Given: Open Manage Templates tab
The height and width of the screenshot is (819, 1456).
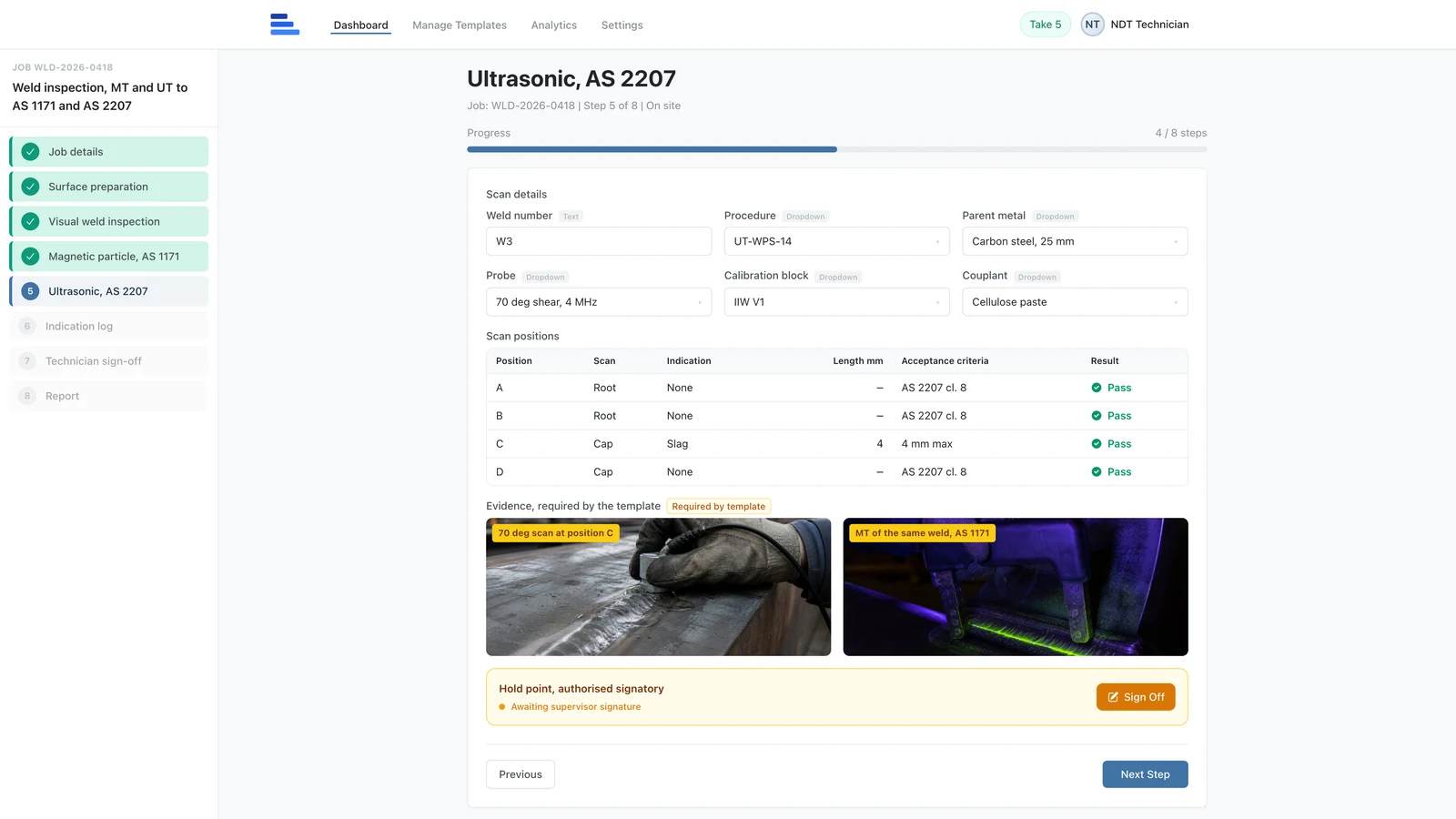Looking at the screenshot, I should click(x=460, y=25).
